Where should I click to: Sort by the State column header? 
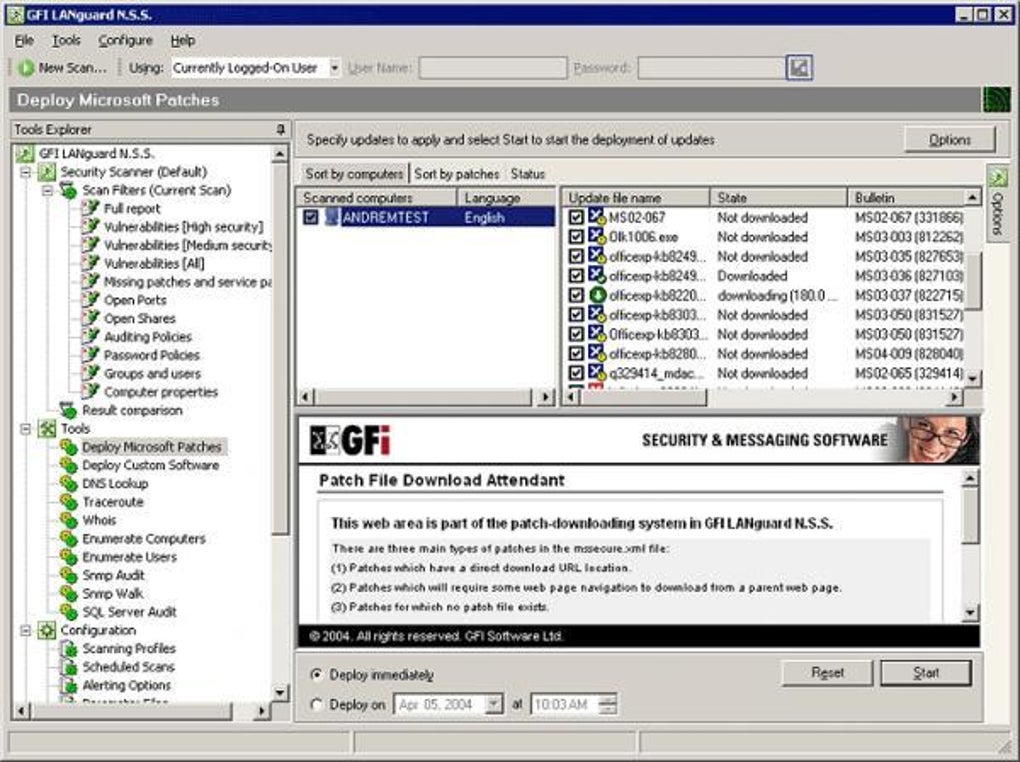point(778,198)
